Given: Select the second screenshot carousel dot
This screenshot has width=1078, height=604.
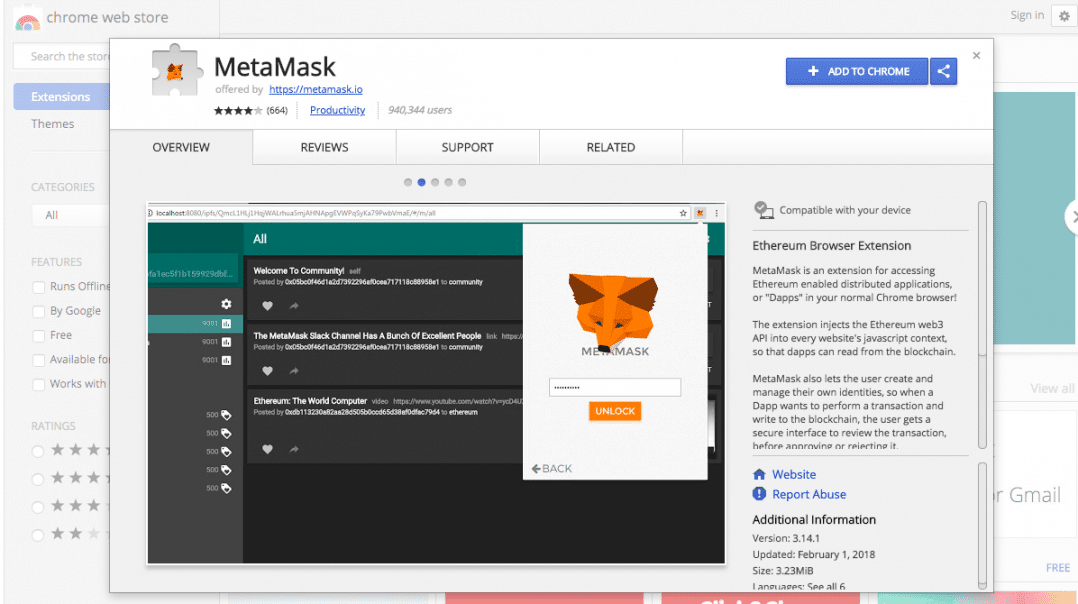Looking at the screenshot, I should point(421,183).
